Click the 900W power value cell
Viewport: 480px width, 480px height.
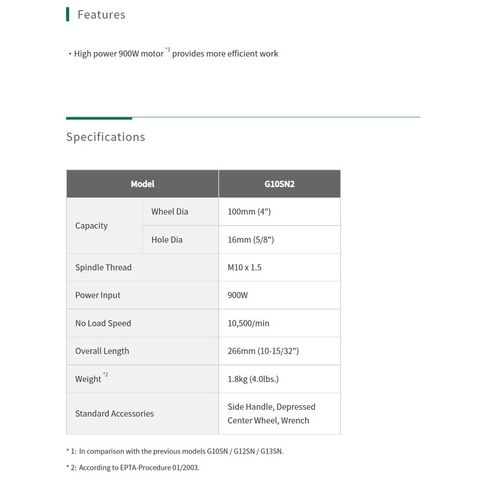[279, 295]
